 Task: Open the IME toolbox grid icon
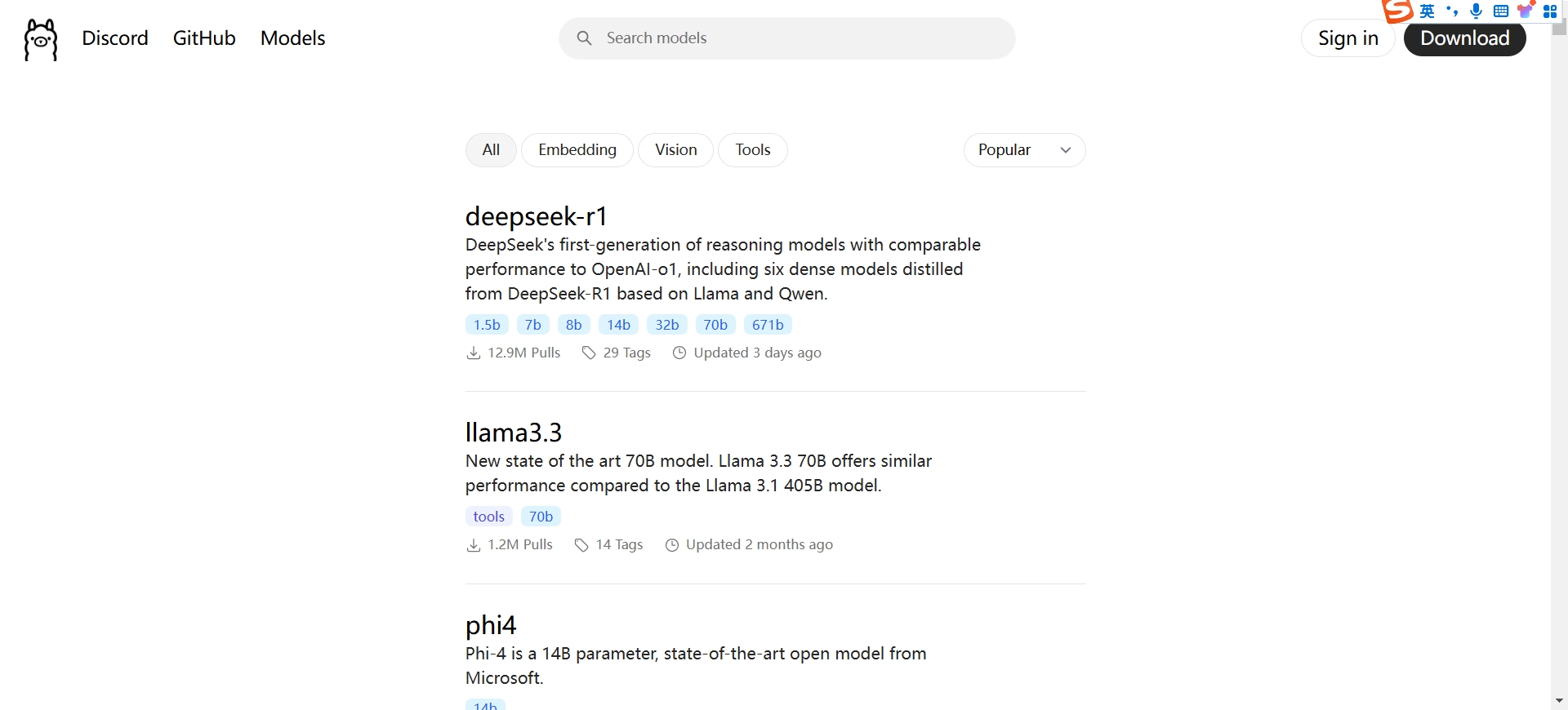1549,11
